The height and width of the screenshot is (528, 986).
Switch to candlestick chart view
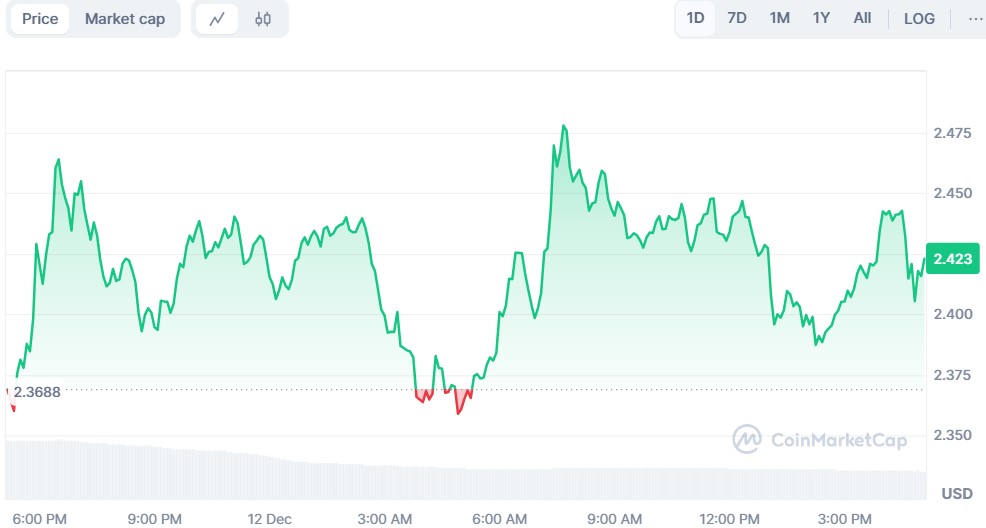[x=263, y=19]
